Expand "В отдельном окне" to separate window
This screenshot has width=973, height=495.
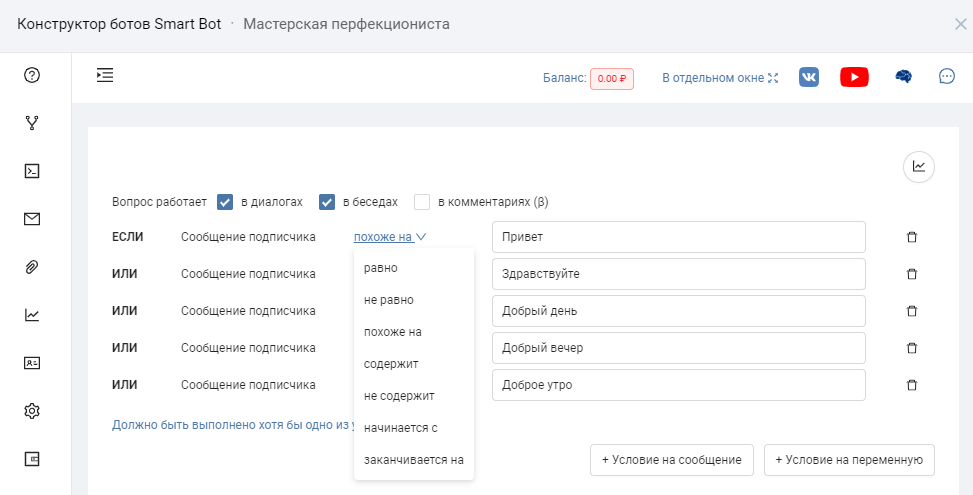click(x=719, y=78)
